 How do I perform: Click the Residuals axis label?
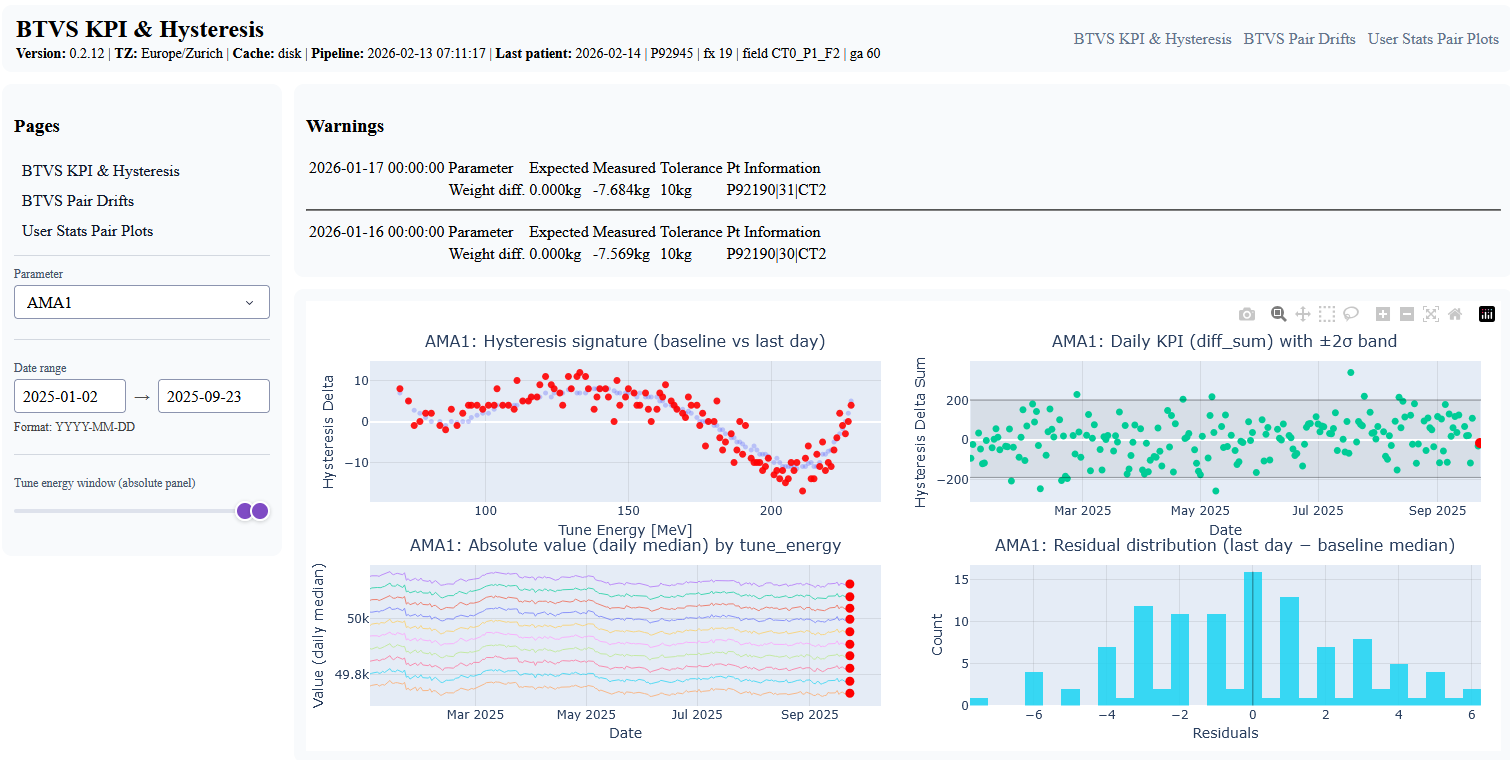click(1225, 733)
